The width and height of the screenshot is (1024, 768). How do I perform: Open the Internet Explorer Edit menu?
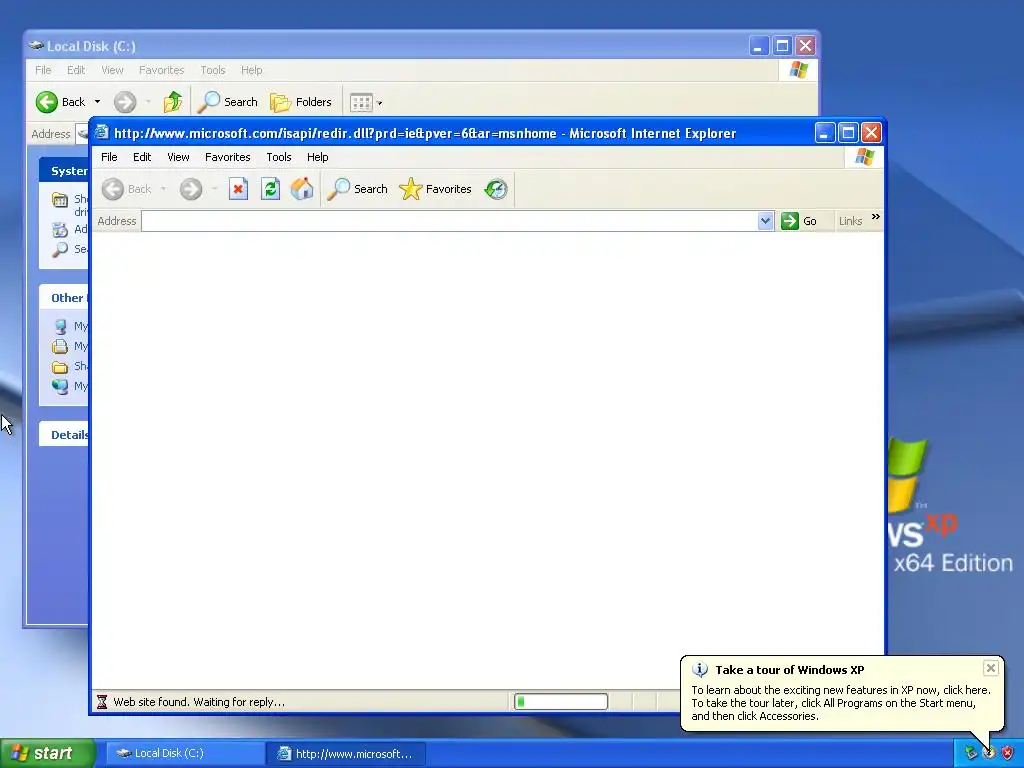pos(142,157)
